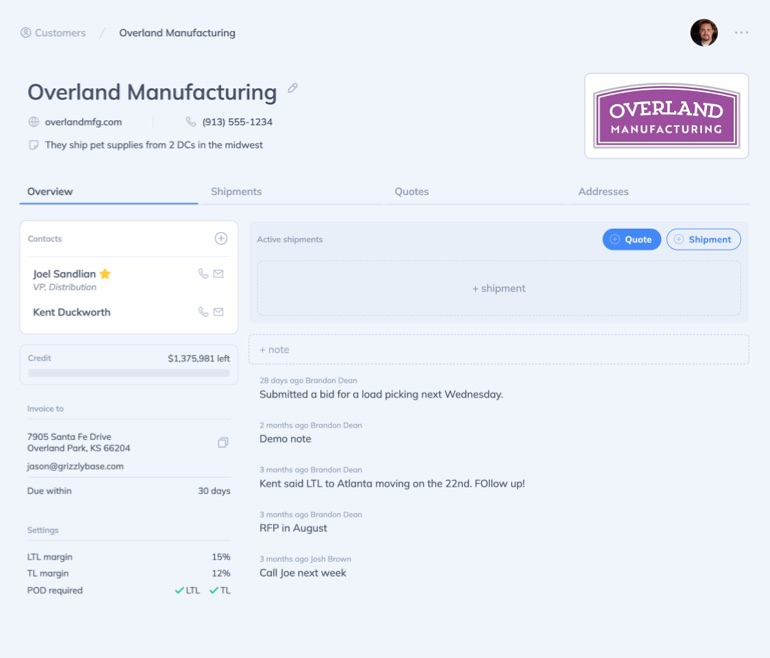Screen dimensions: 770x658
Task: Add a new contact with plus icon
Action: [x=221, y=239]
